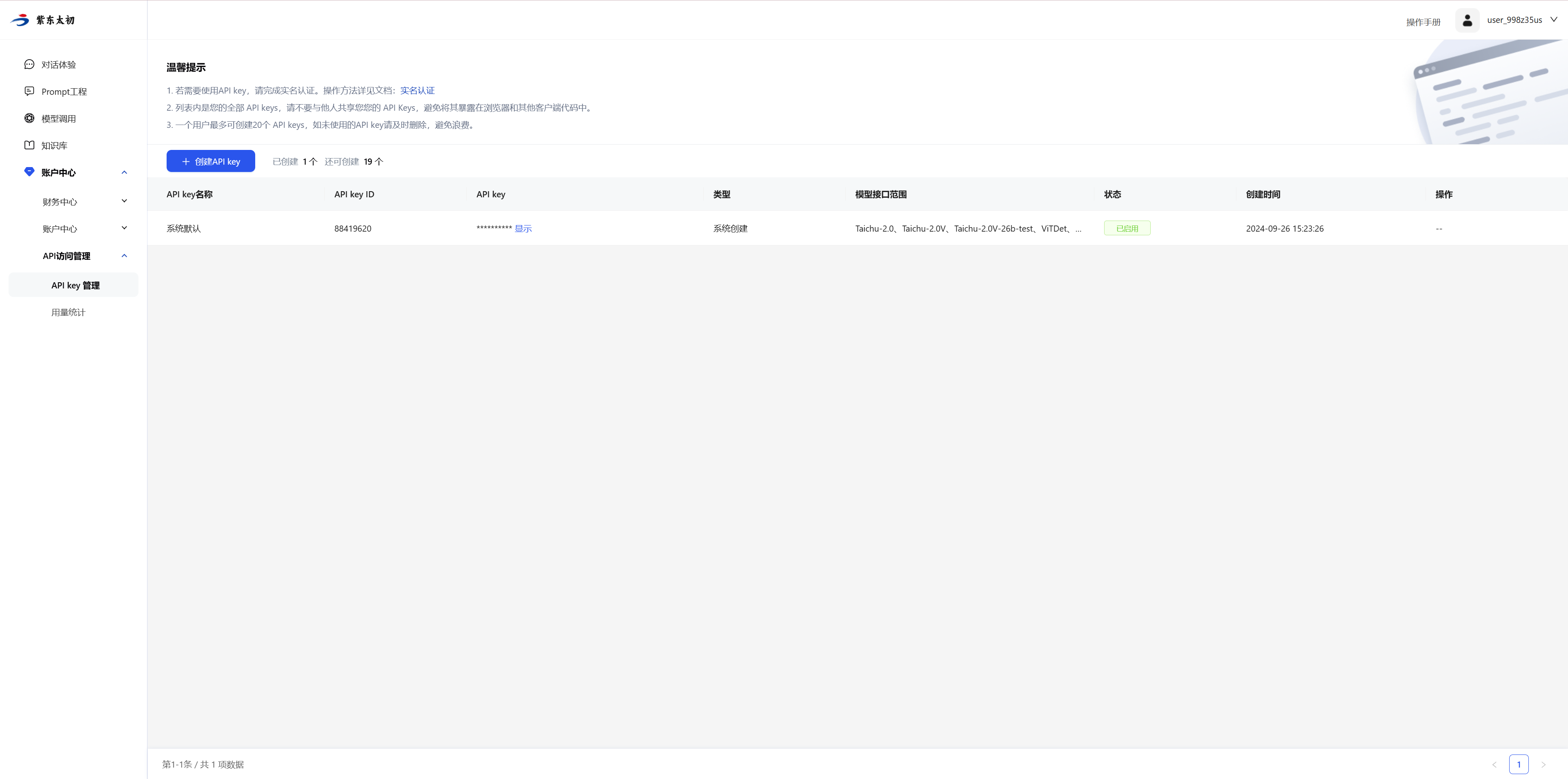Collapse the 账户中心 section chevron
The width and height of the screenshot is (1568, 779).
pyautogui.click(x=124, y=172)
